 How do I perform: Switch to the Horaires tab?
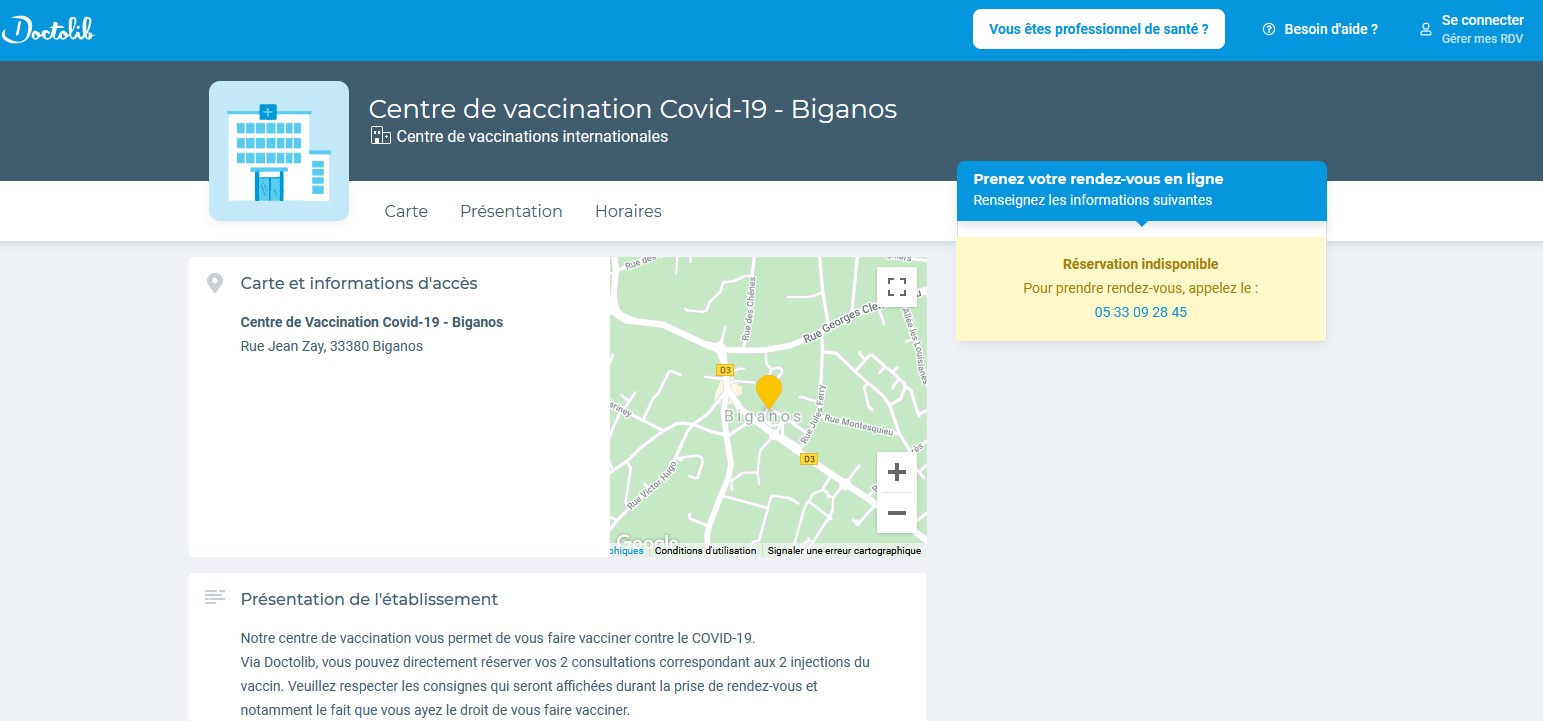[628, 211]
